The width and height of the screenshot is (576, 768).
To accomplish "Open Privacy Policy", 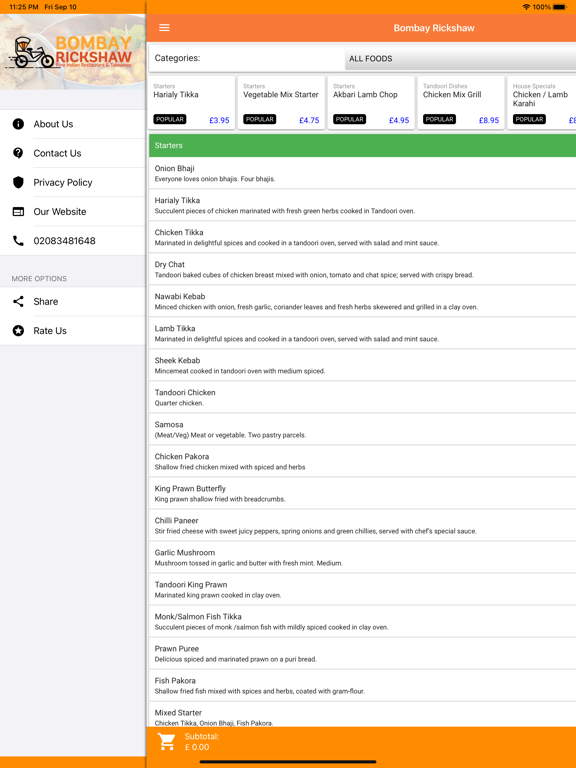I will [x=72, y=183].
